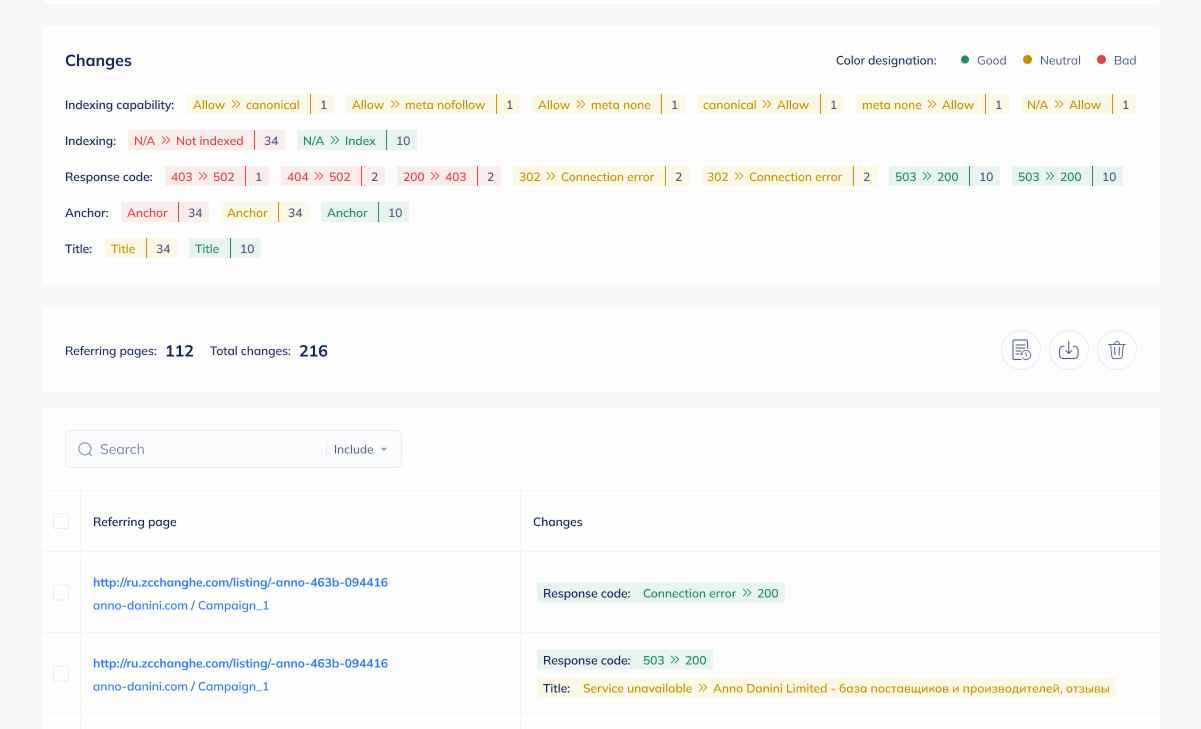1201x729 pixels.
Task: Click the yellow Neutral color dot
Action: click(x=1027, y=60)
